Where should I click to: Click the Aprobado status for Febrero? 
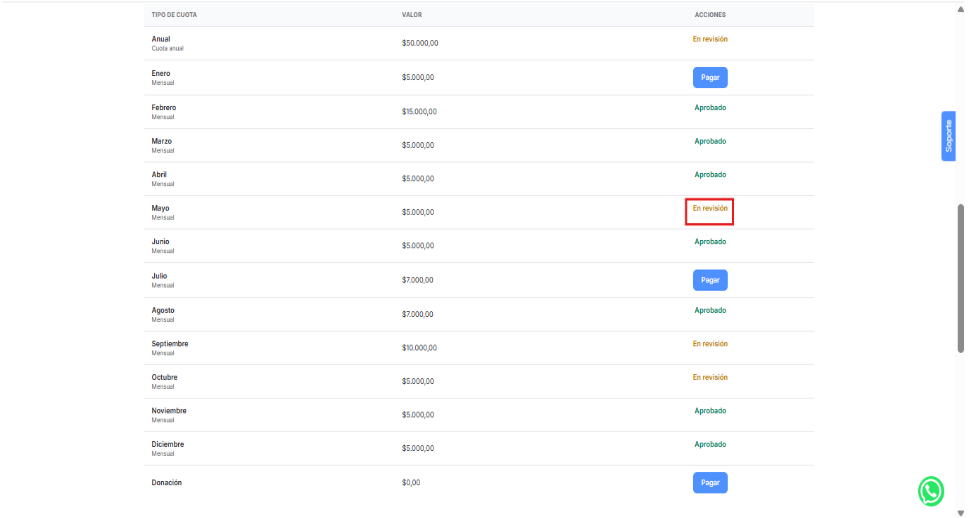pos(710,108)
